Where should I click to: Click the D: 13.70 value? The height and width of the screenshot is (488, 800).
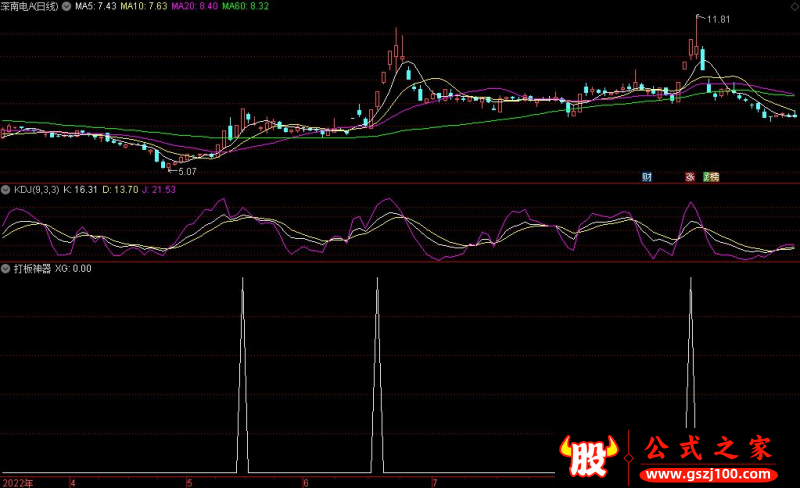click(x=120, y=190)
